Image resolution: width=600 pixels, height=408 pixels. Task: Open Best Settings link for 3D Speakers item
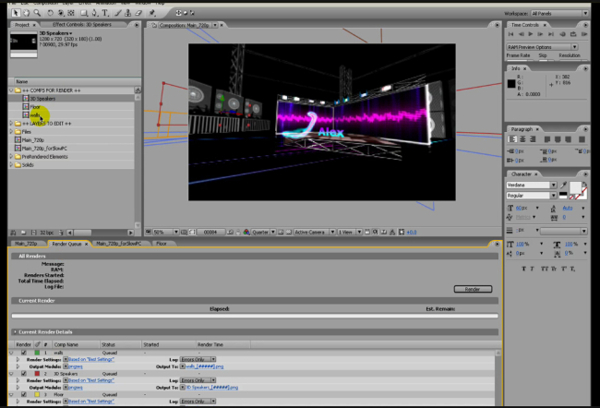pyautogui.click(x=91, y=380)
